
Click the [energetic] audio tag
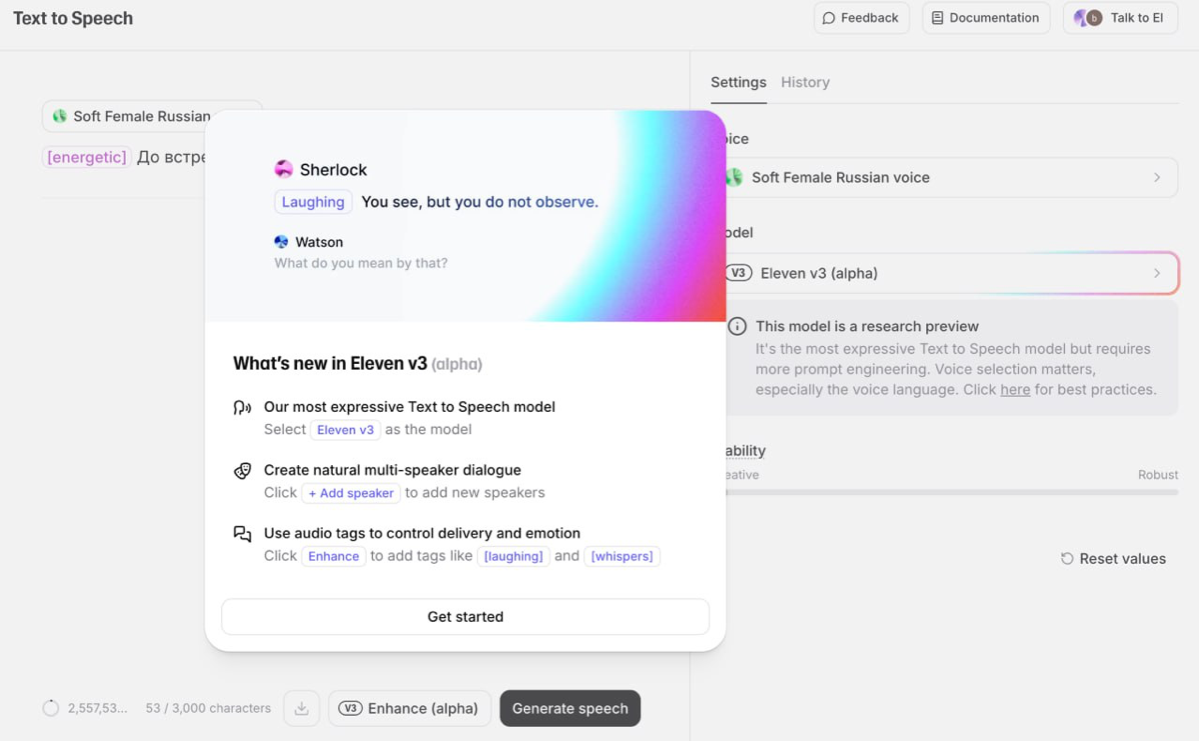click(x=86, y=158)
